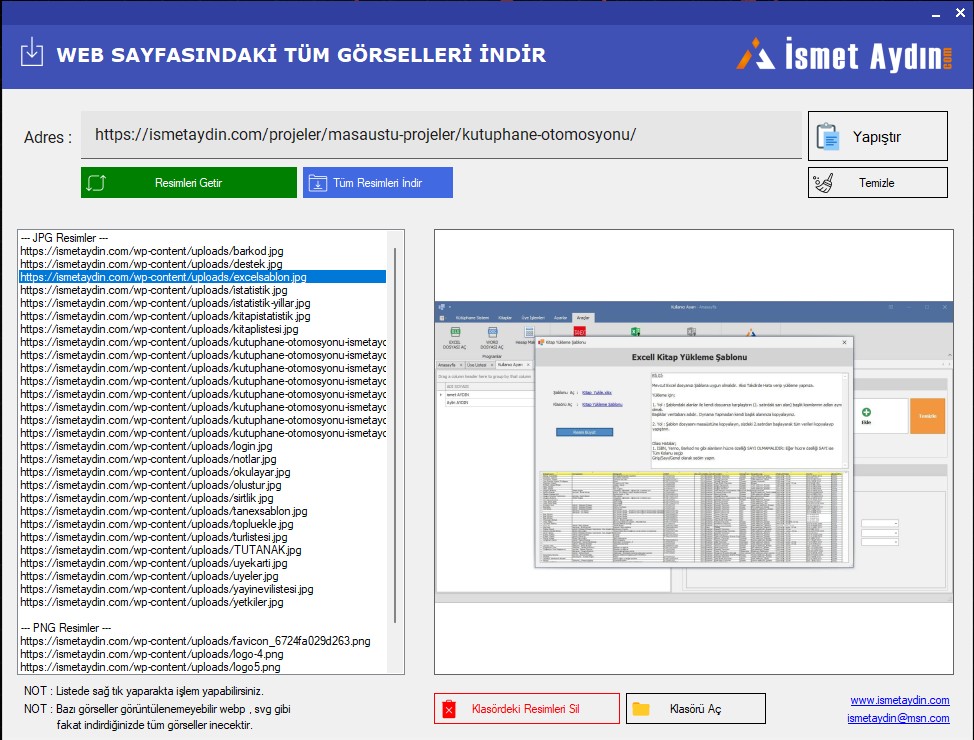Select login.jpg from the list
The width and height of the screenshot is (974, 740).
146,446
